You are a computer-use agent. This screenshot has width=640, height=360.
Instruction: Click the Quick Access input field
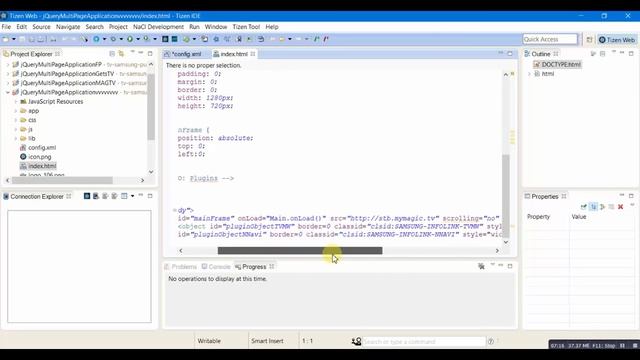[x=550, y=39]
